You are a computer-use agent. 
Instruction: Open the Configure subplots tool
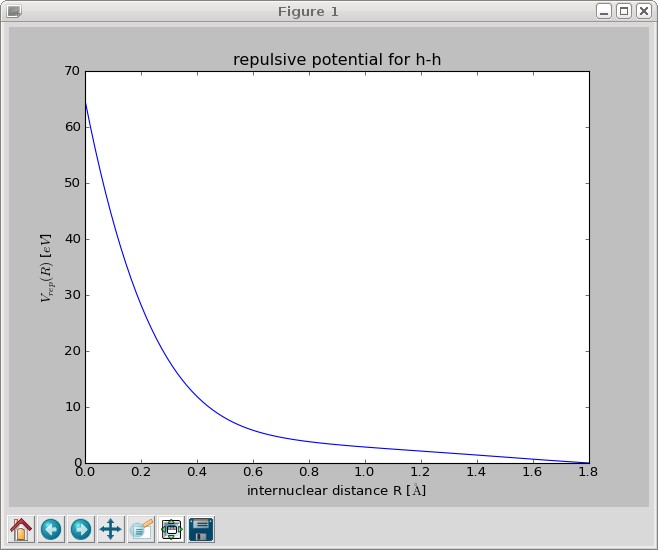point(171,529)
